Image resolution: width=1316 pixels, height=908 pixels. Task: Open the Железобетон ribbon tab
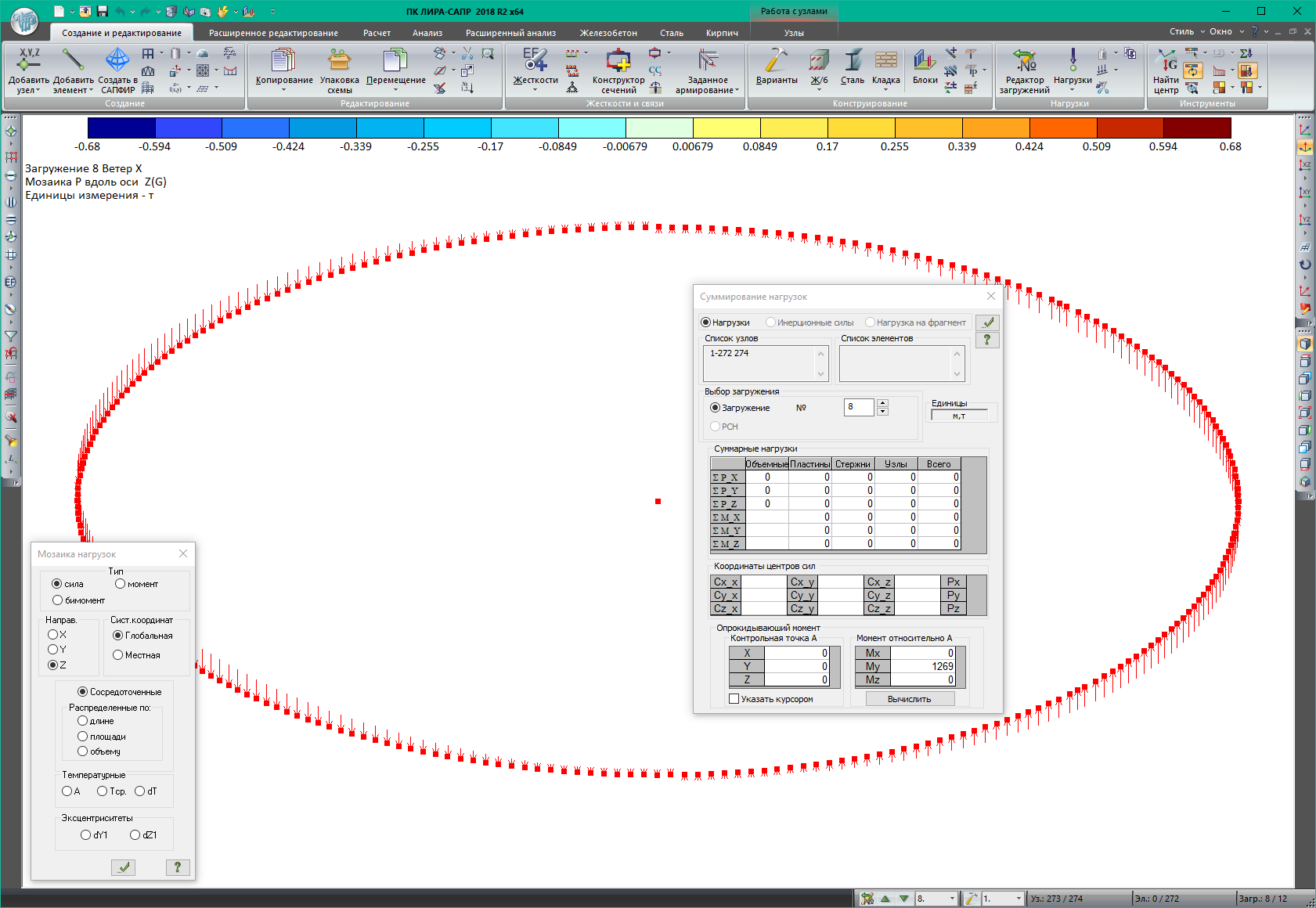608,33
